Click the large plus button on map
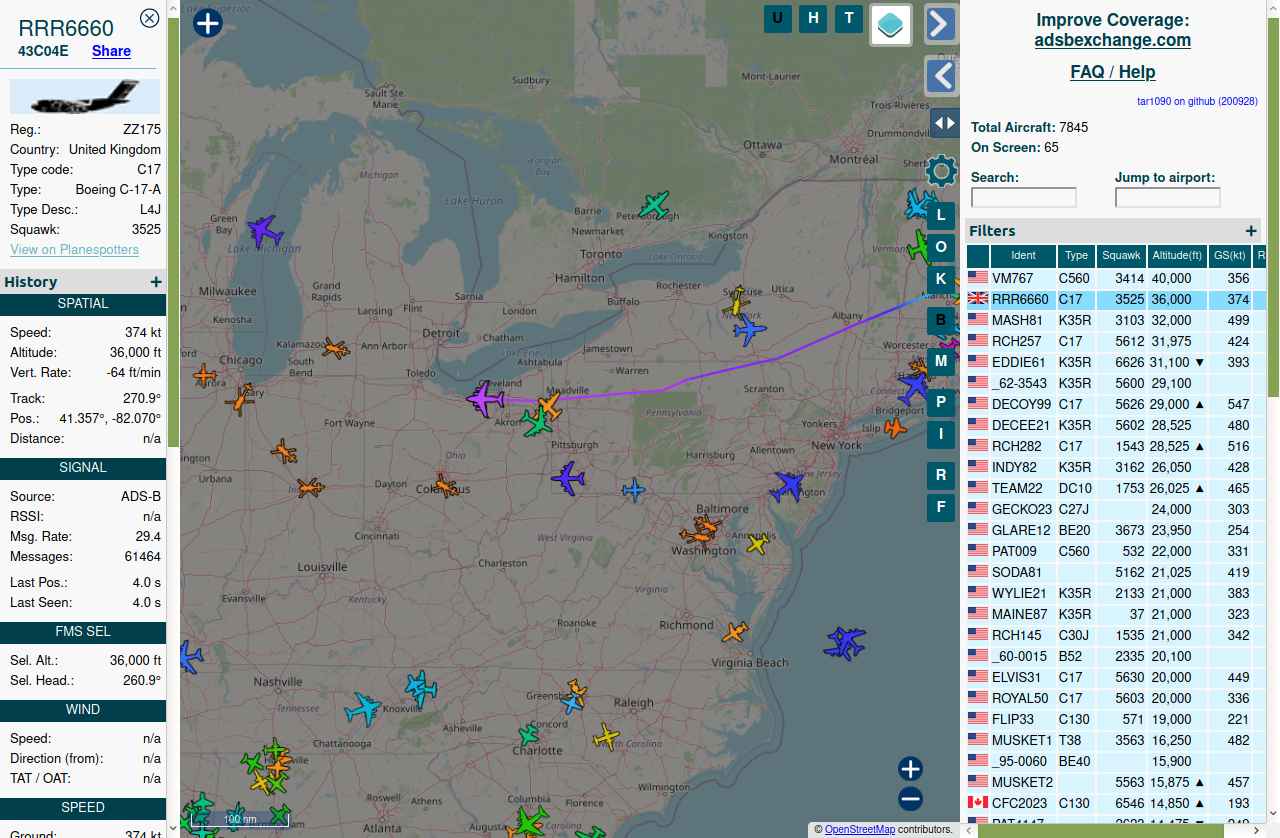Screen dimensions: 1280x838 (x=207, y=23)
